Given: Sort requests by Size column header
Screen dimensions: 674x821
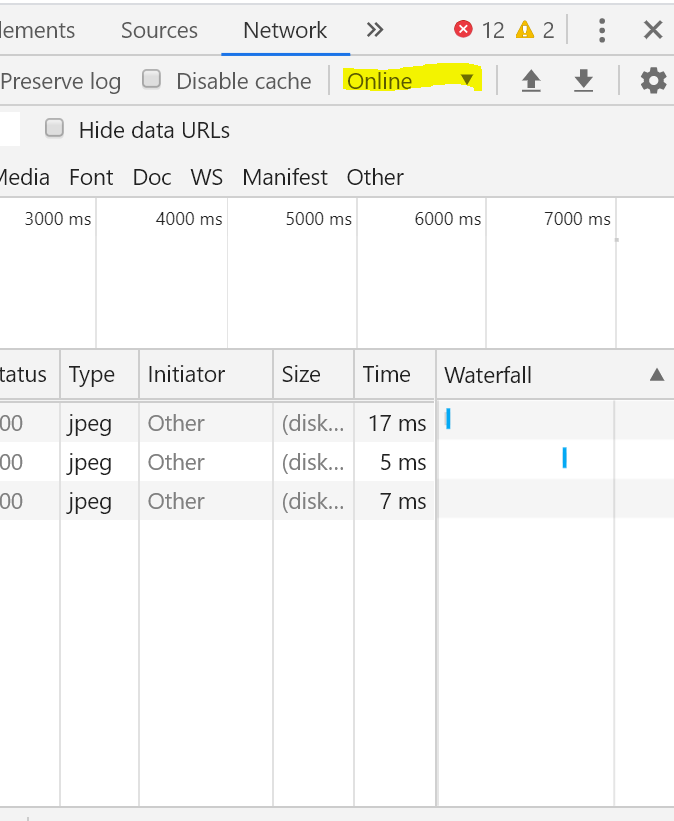Looking at the screenshot, I should pyautogui.click(x=301, y=375).
